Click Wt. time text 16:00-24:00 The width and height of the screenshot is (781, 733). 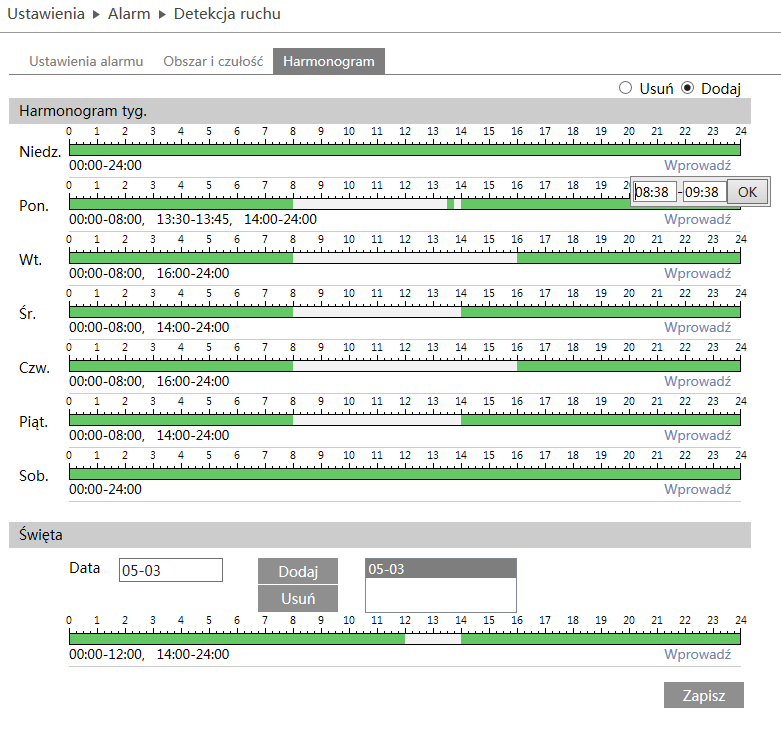click(193, 273)
